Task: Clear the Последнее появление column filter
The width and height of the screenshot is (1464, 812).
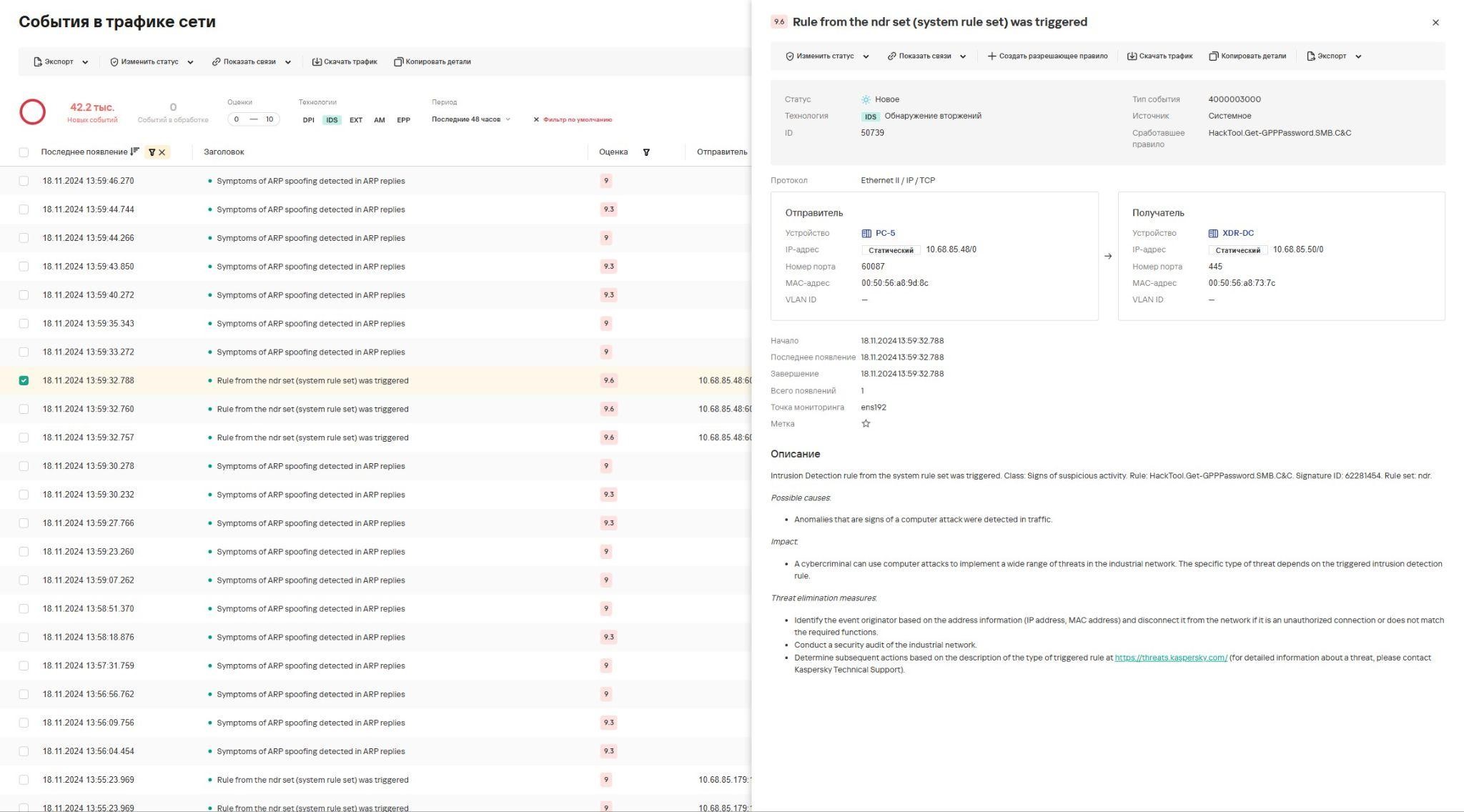Action: tap(162, 152)
